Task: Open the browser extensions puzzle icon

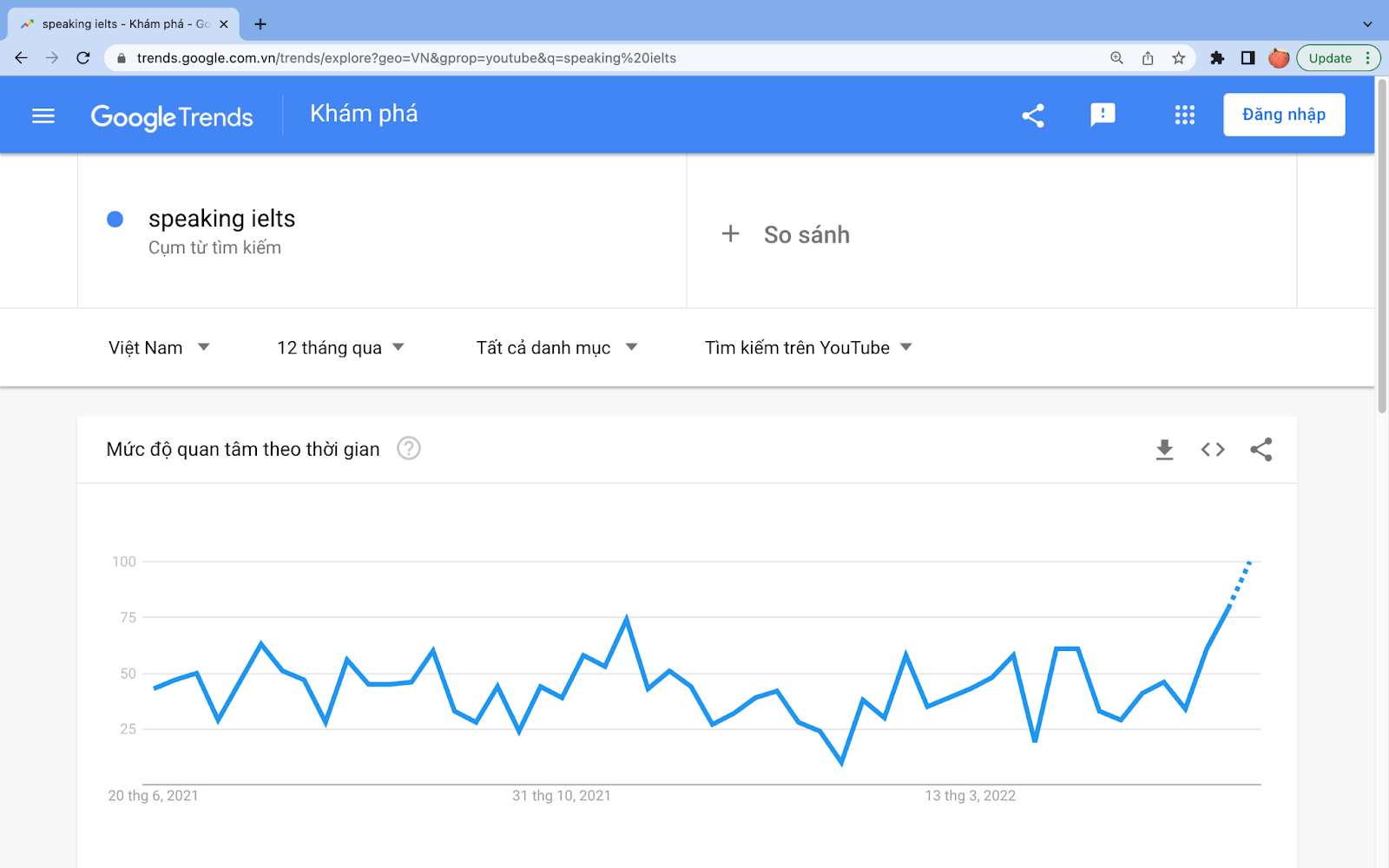Action: pos(1217,58)
